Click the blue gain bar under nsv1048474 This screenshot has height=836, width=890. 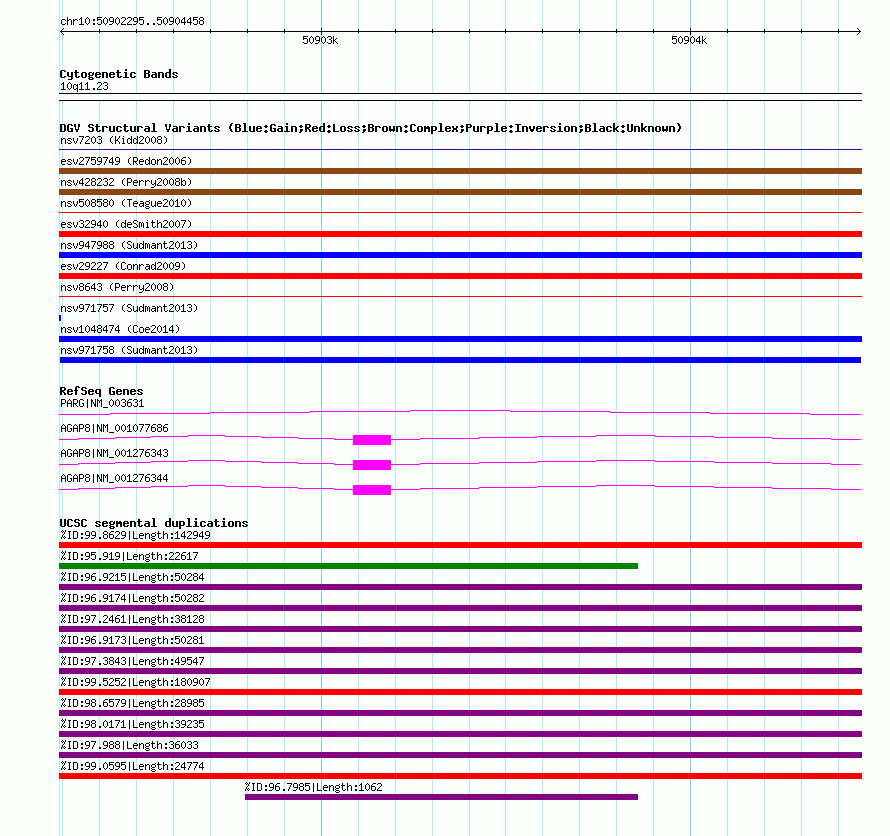tap(460, 339)
